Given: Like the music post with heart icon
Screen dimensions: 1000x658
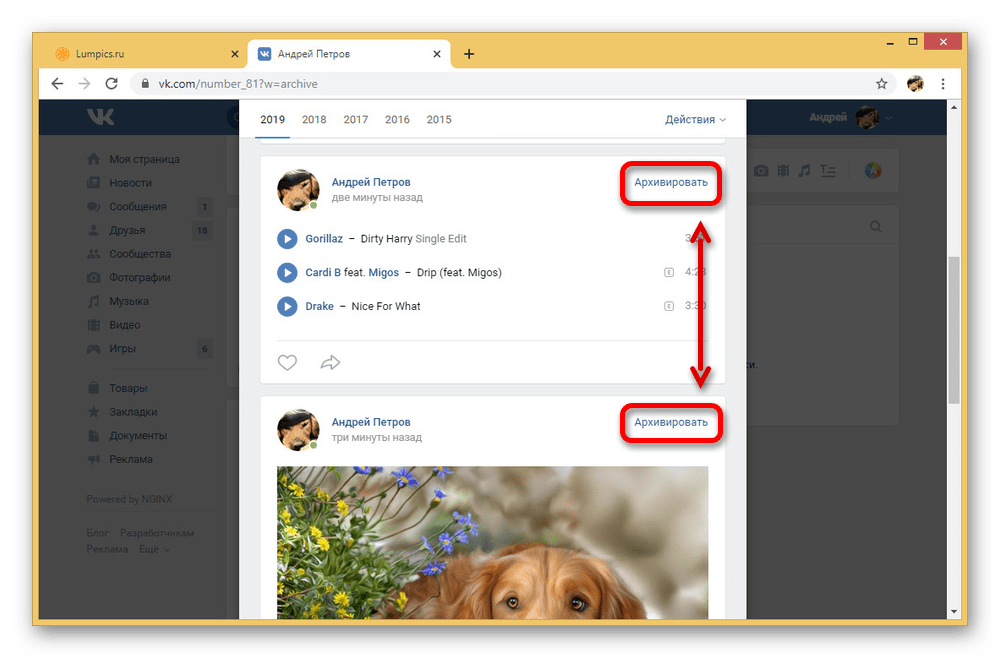Looking at the screenshot, I should pos(287,363).
